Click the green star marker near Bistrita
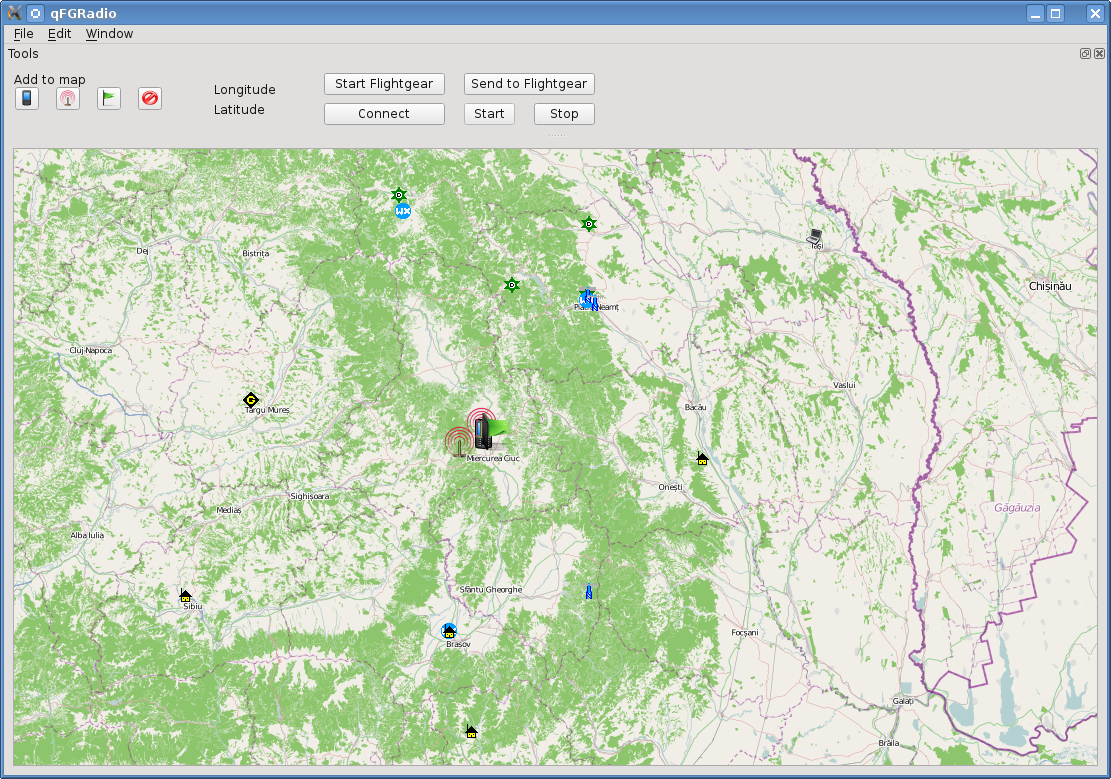The image size is (1111, 779). pos(399,194)
